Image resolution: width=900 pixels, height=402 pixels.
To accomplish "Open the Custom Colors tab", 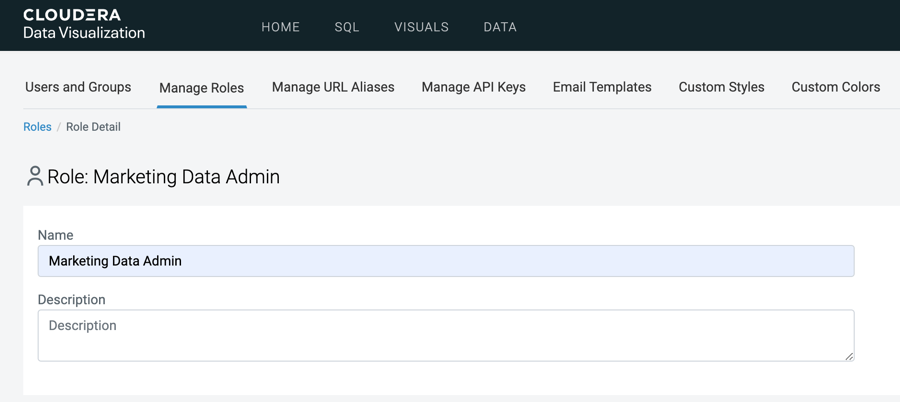I will [x=835, y=87].
